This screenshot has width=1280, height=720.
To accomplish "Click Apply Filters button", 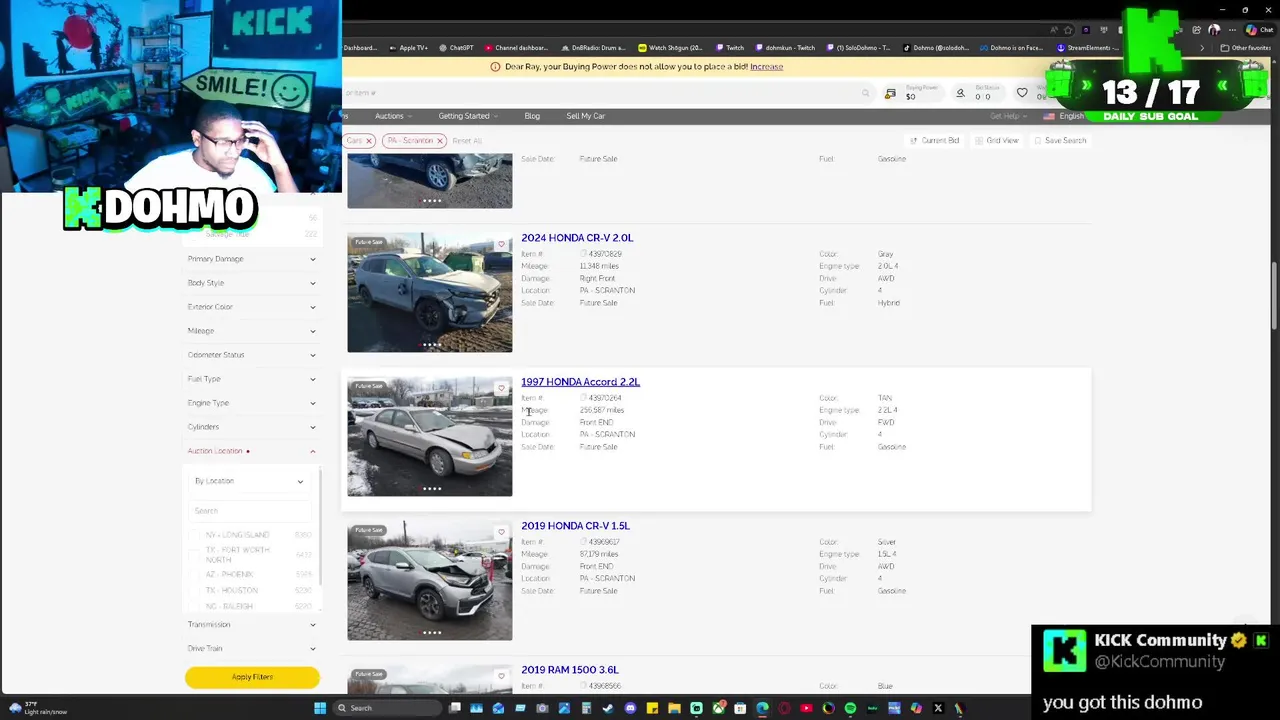I will tap(252, 677).
